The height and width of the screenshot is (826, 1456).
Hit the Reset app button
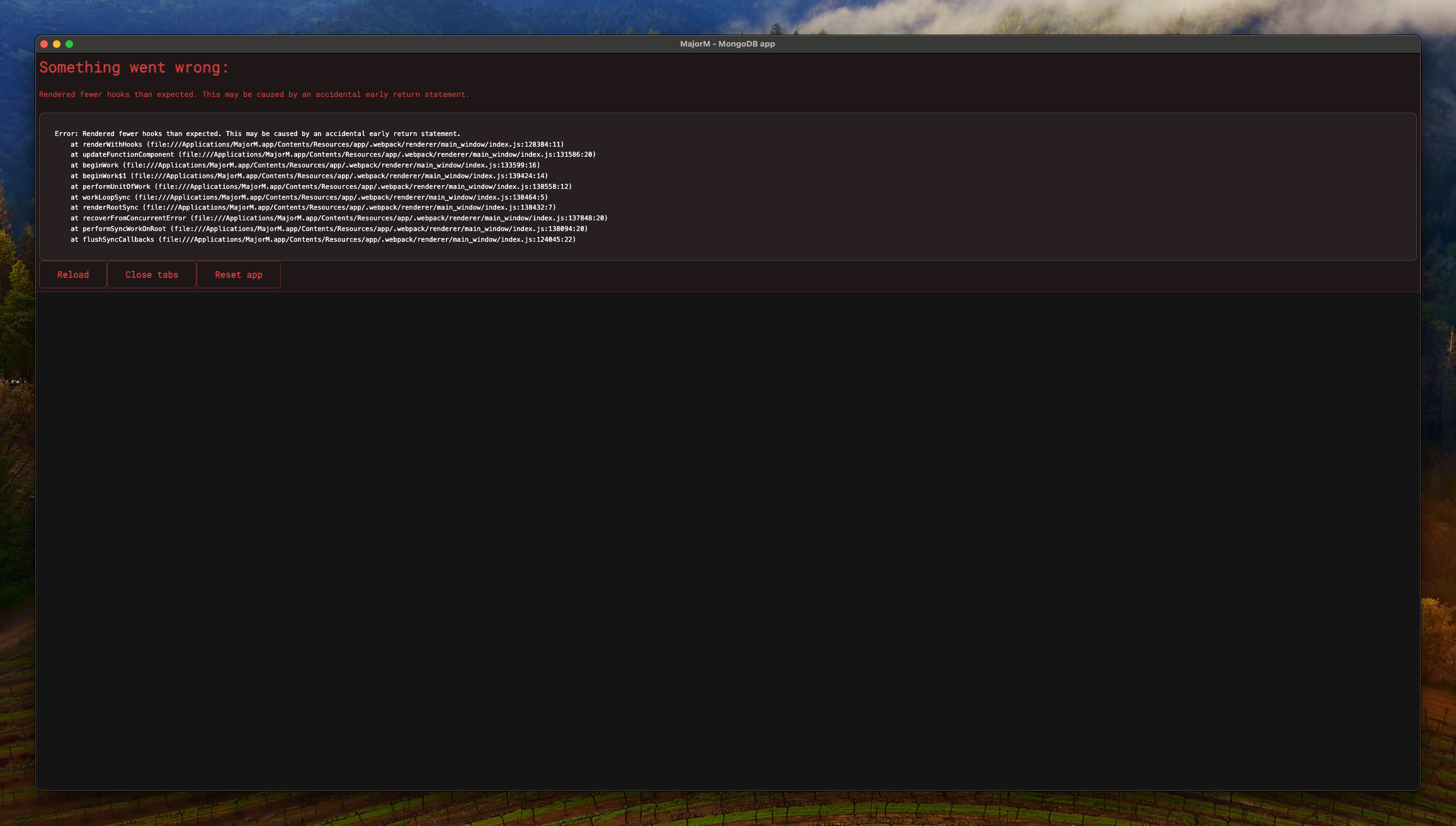click(x=239, y=274)
